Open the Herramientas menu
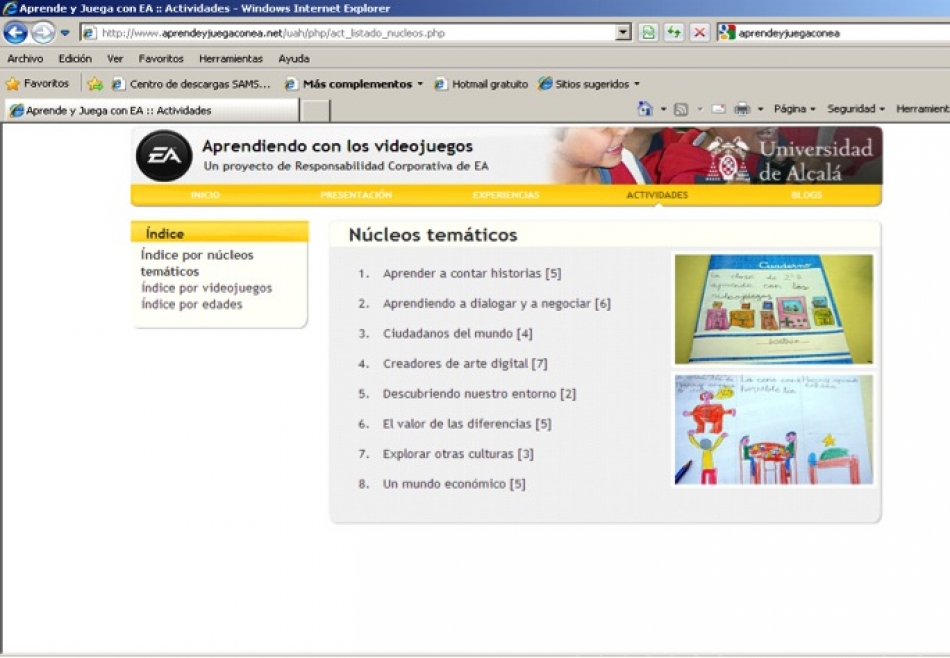 [x=231, y=59]
